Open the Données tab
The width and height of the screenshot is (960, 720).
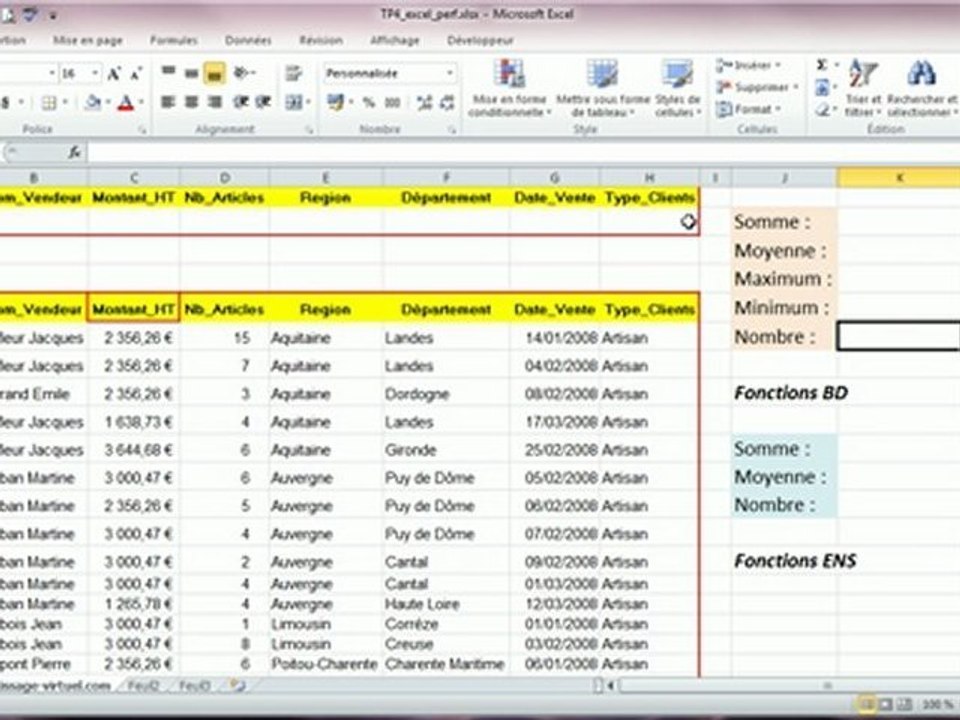coord(248,40)
